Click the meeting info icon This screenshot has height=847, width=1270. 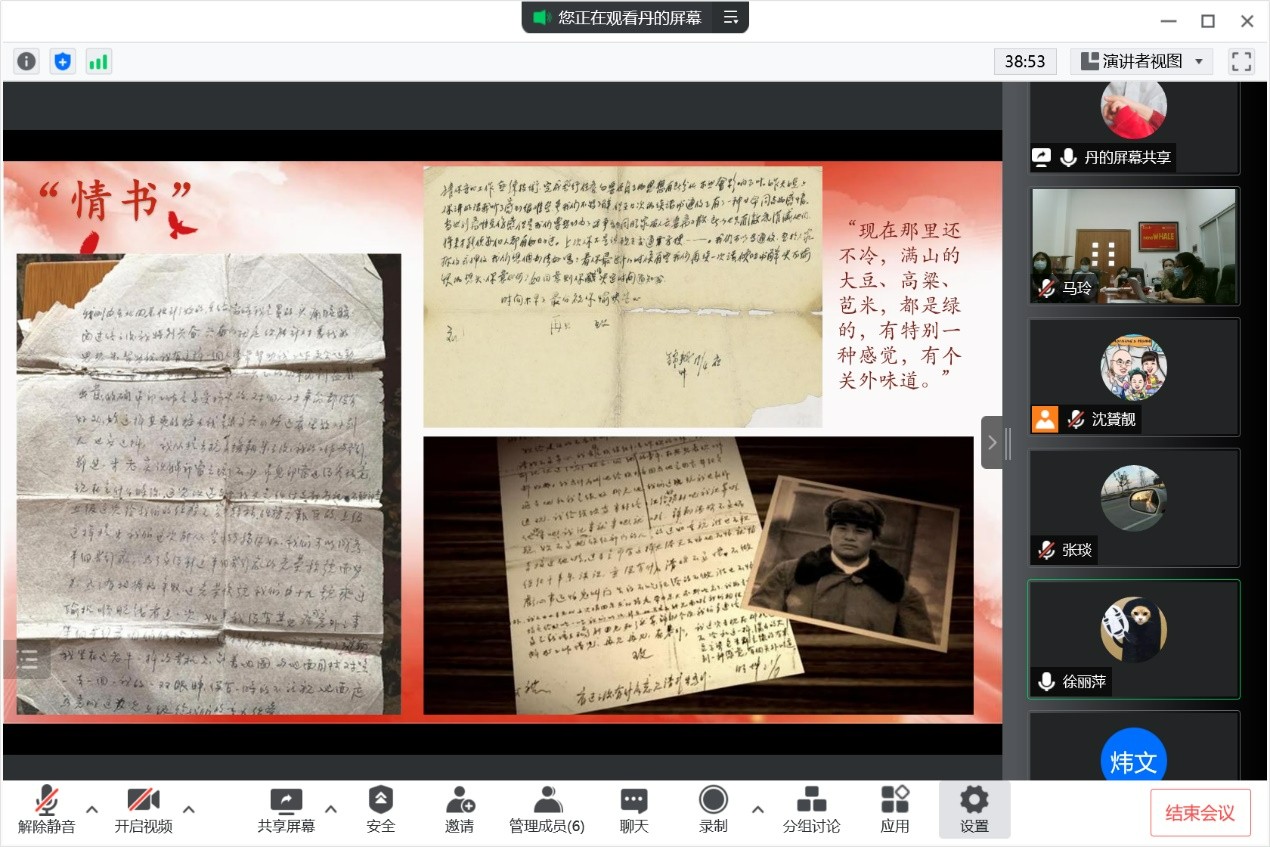(x=26, y=61)
